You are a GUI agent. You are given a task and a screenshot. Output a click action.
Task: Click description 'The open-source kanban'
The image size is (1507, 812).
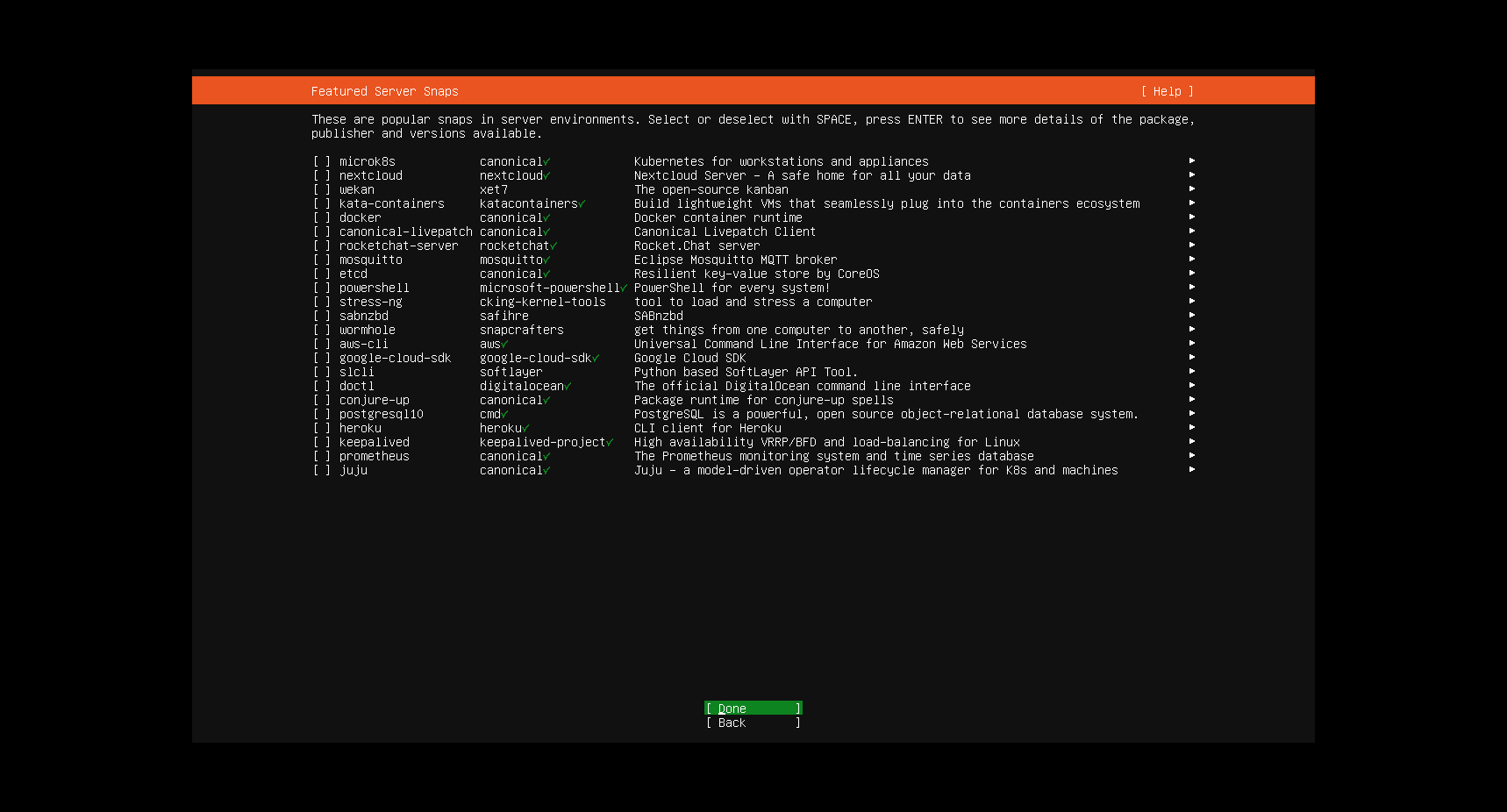pyautogui.click(x=711, y=189)
